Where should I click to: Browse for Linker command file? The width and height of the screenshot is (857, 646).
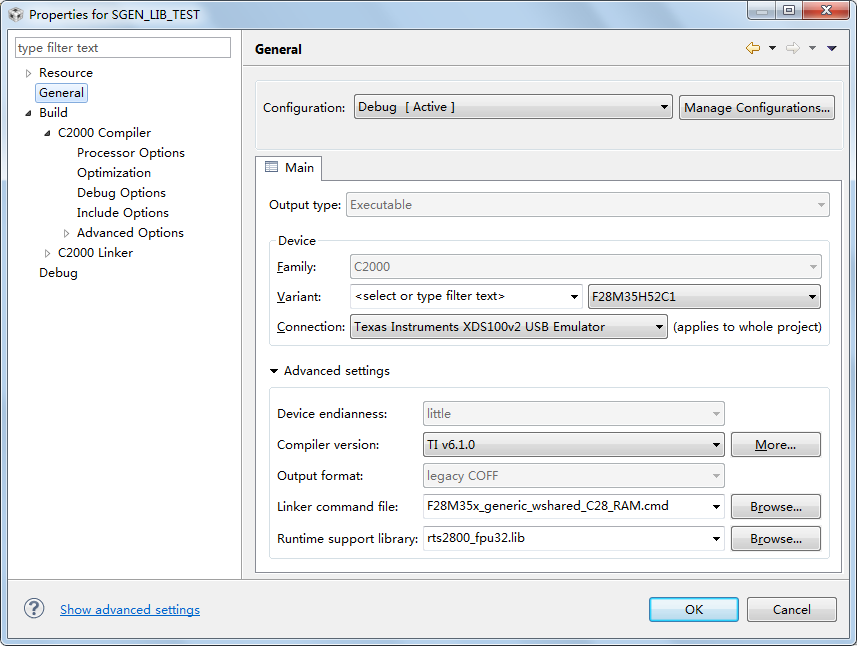(775, 507)
